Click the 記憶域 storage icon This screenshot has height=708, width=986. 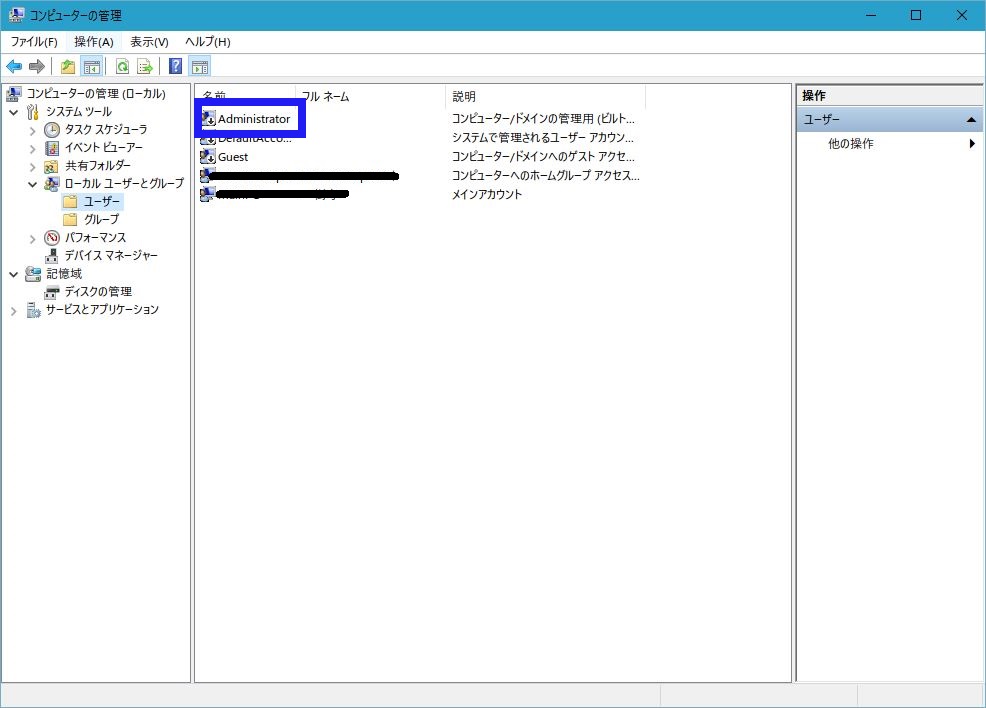pos(33,274)
